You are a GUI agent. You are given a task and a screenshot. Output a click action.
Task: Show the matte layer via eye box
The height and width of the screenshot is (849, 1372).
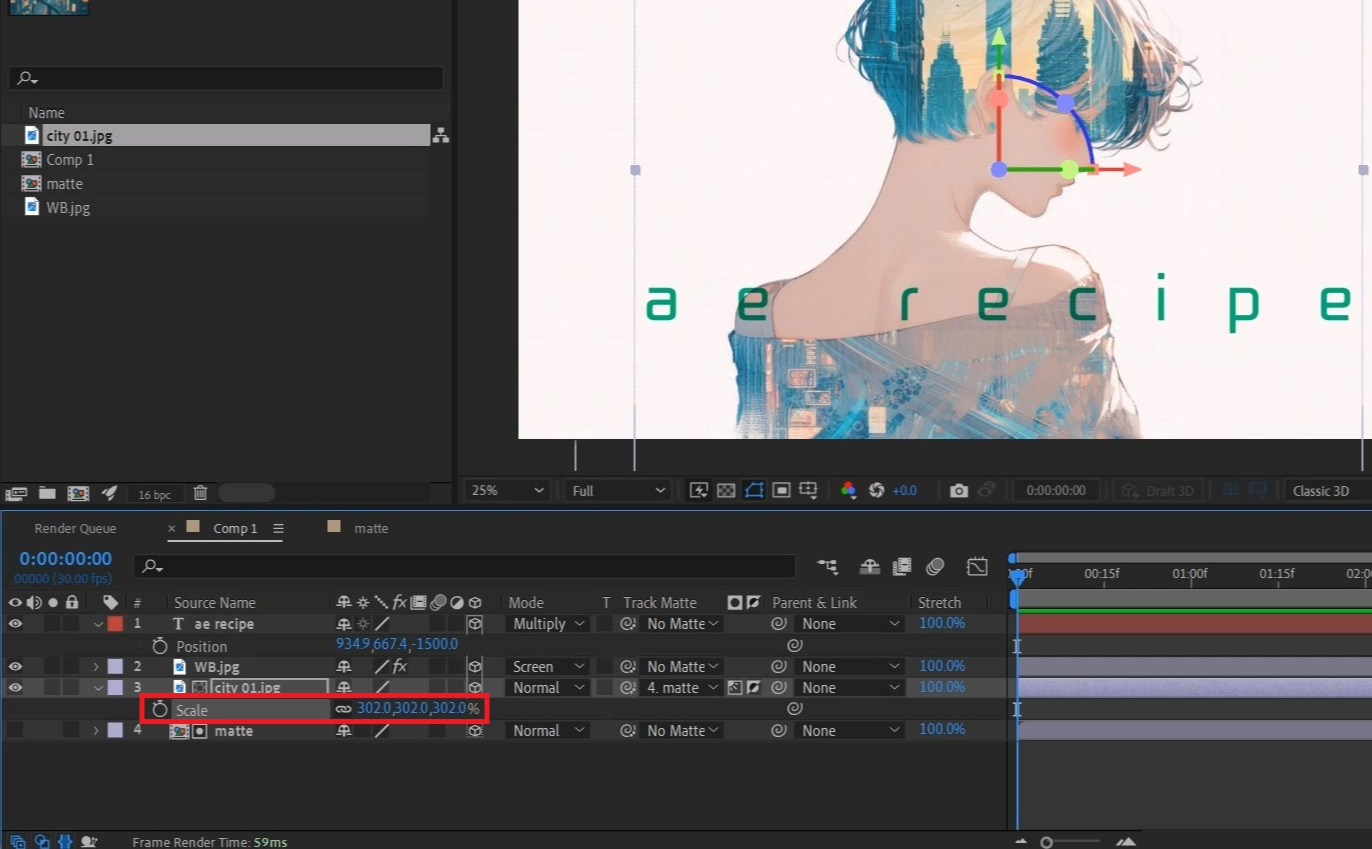click(15, 731)
